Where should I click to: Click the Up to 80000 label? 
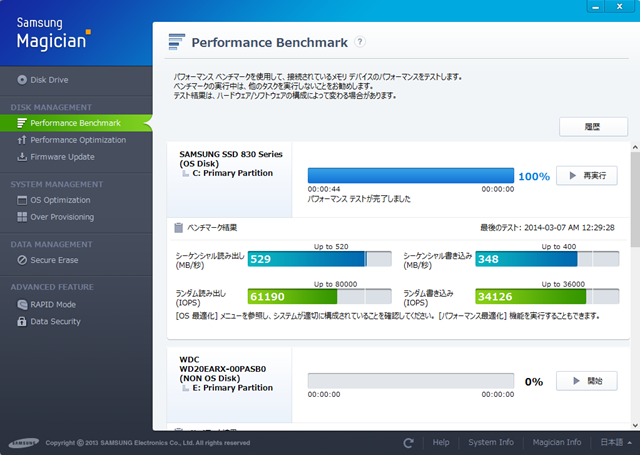335,284
